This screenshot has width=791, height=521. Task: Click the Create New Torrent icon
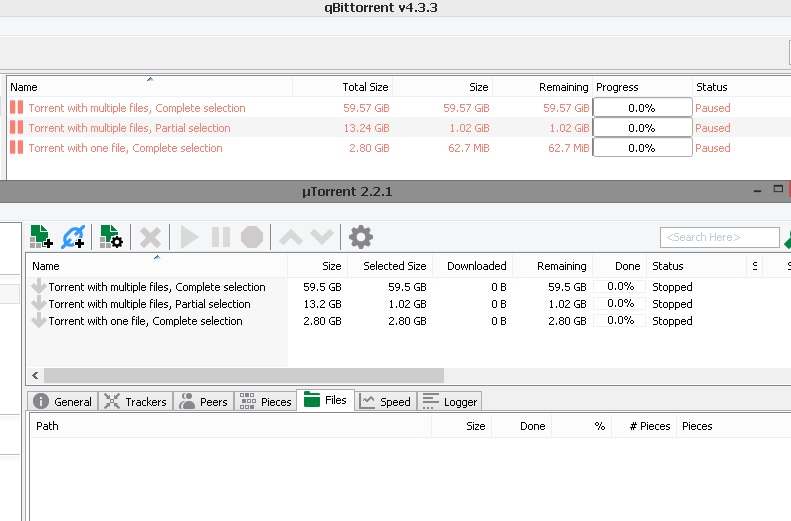pos(111,237)
